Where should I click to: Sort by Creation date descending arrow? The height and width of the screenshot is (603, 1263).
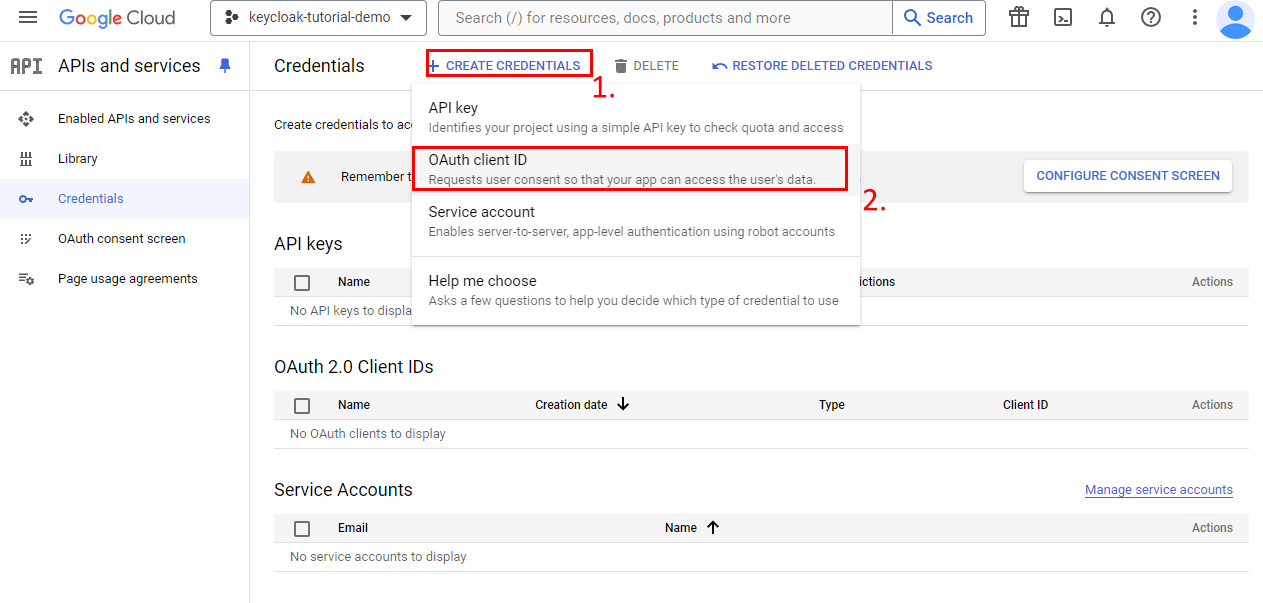coord(623,404)
